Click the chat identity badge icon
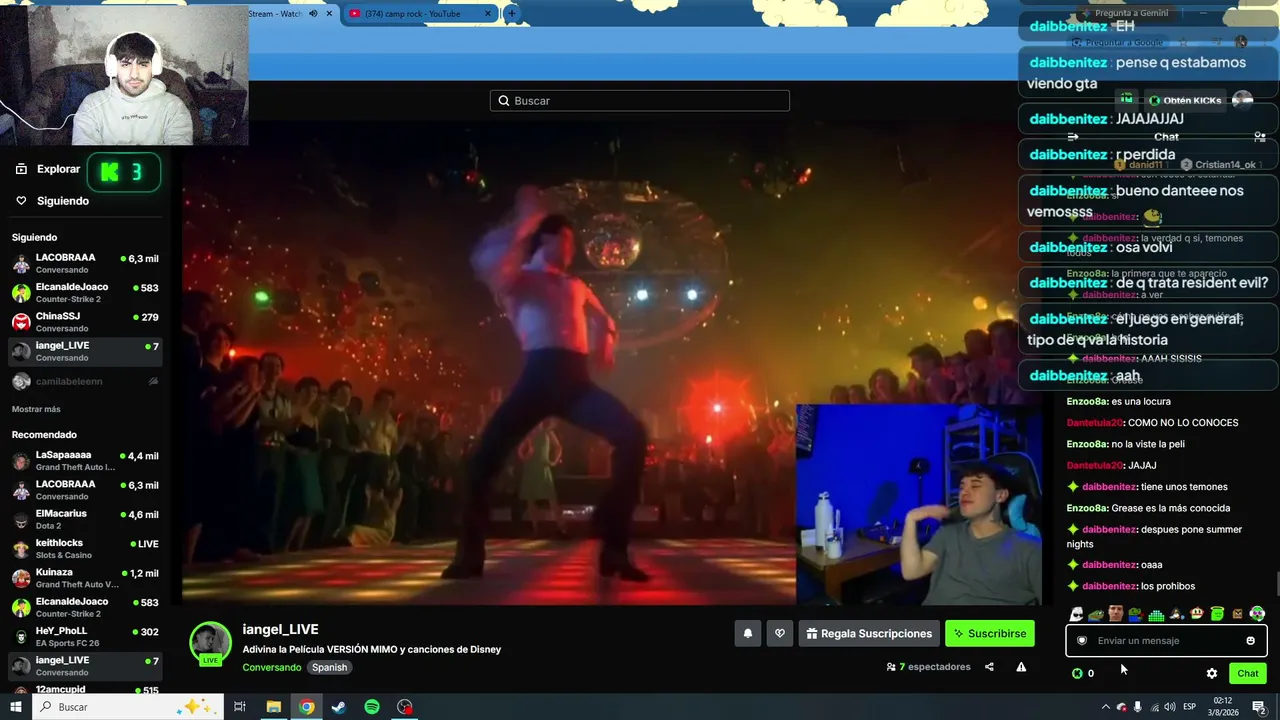The image size is (1280, 720). 1082,641
